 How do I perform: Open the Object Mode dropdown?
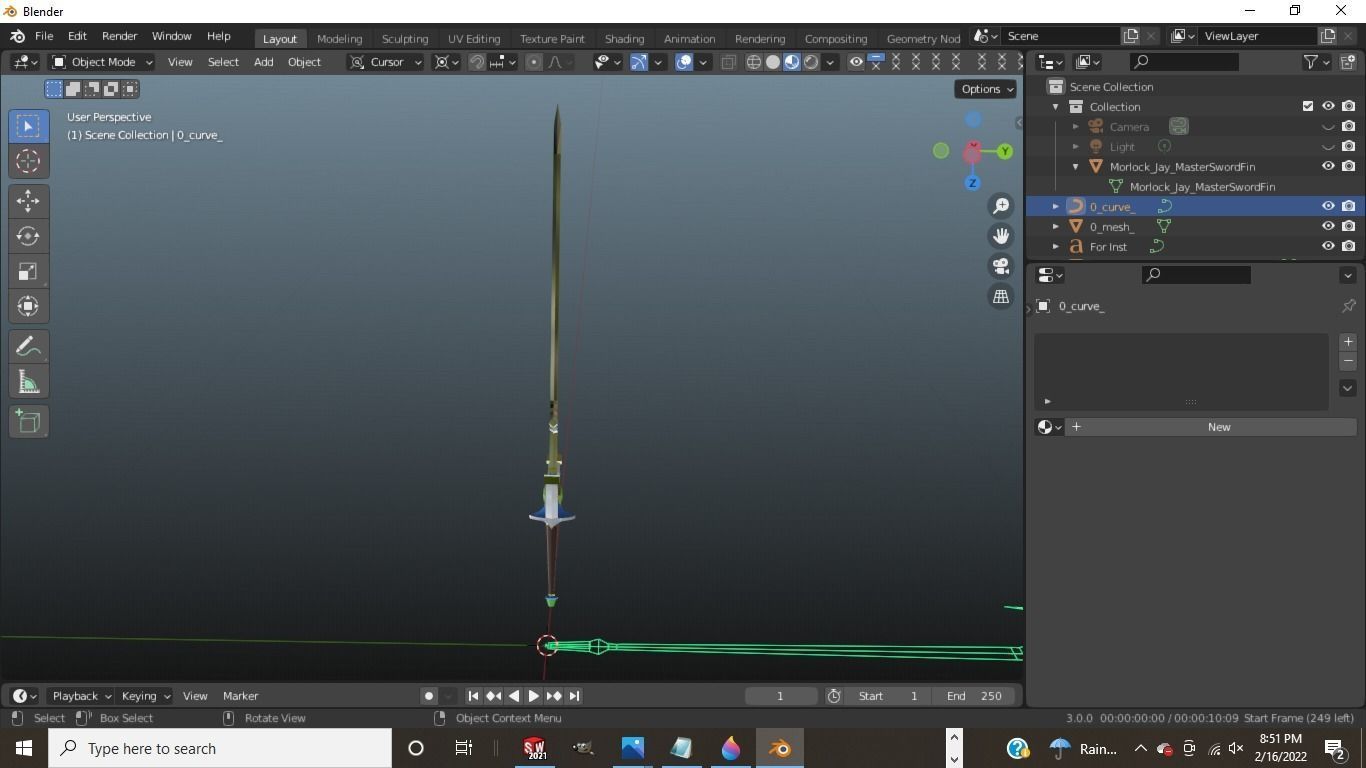coord(102,62)
